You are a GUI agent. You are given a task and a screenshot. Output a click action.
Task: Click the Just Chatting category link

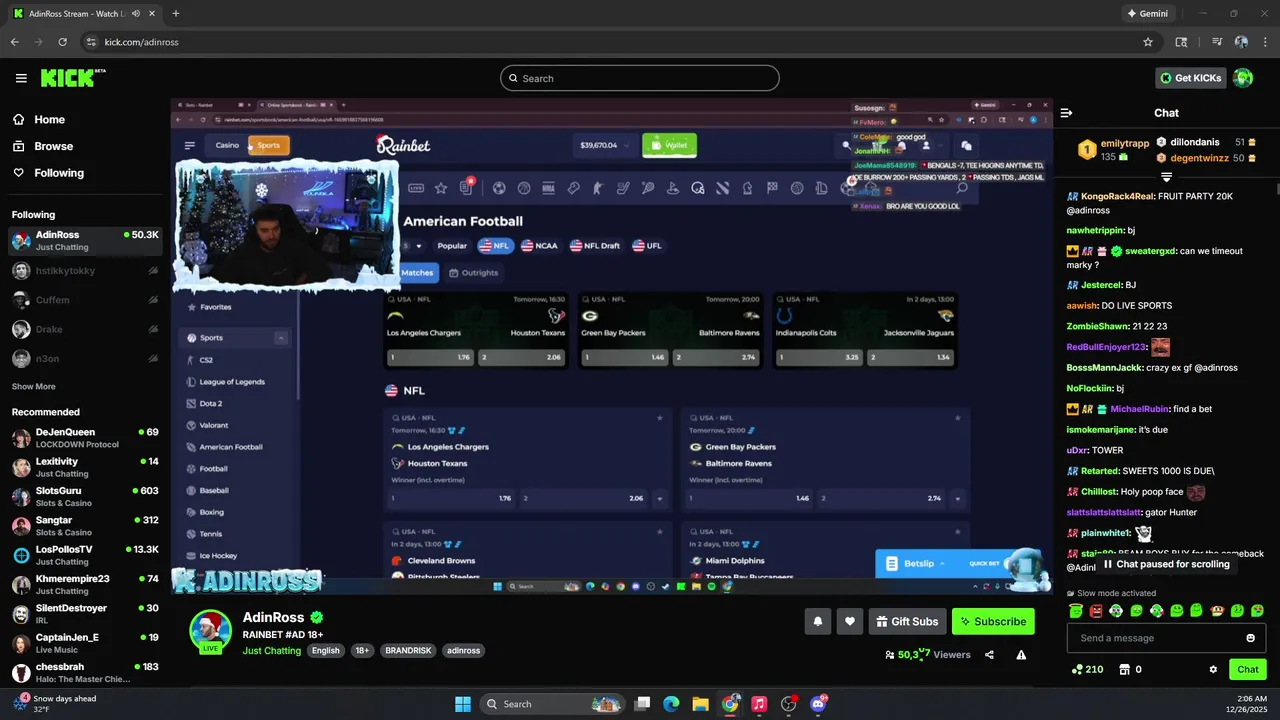(272, 650)
